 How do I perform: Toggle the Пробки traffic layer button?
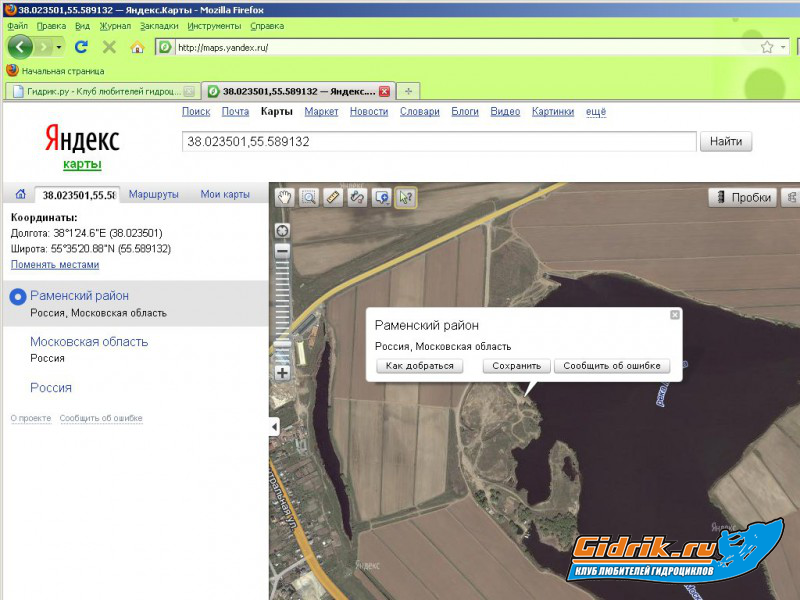[742, 197]
